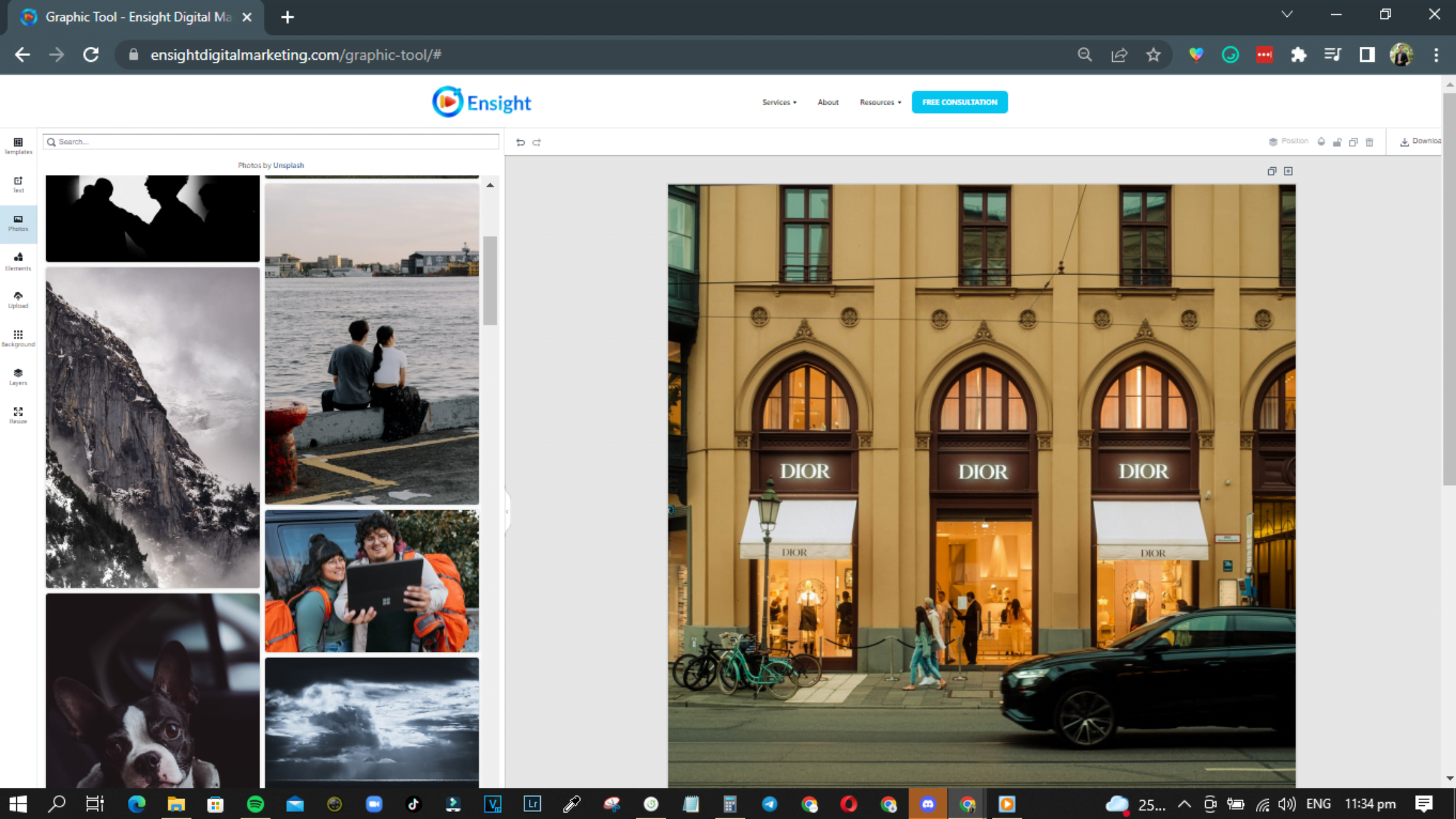Click the Ensight logo
Image resolution: width=1456 pixels, height=819 pixels.
[482, 102]
